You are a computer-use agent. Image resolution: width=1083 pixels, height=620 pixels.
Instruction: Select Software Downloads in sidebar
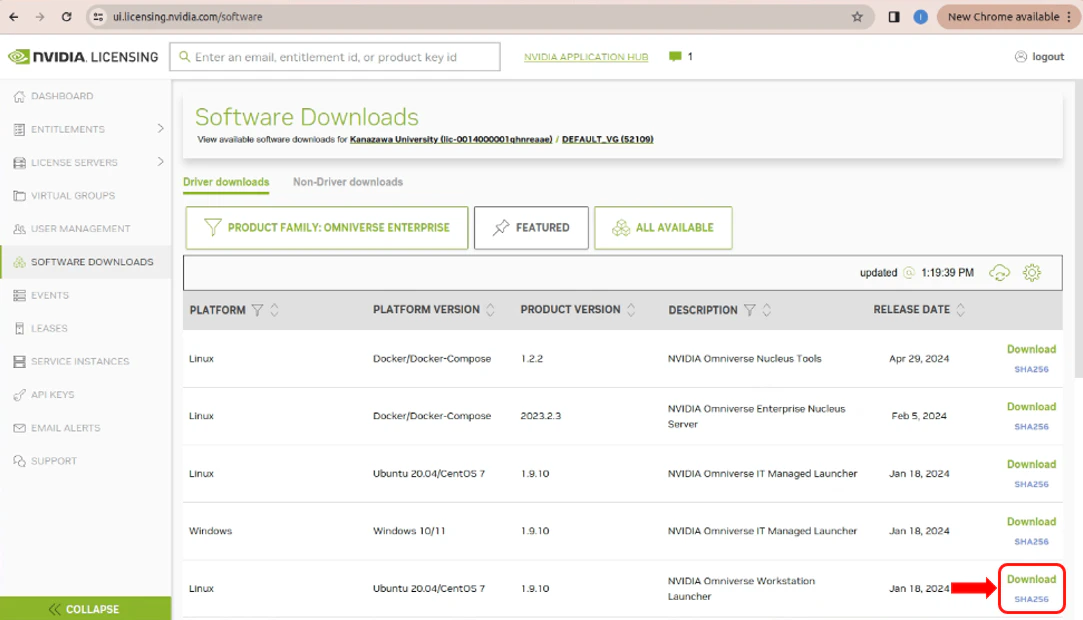86,262
